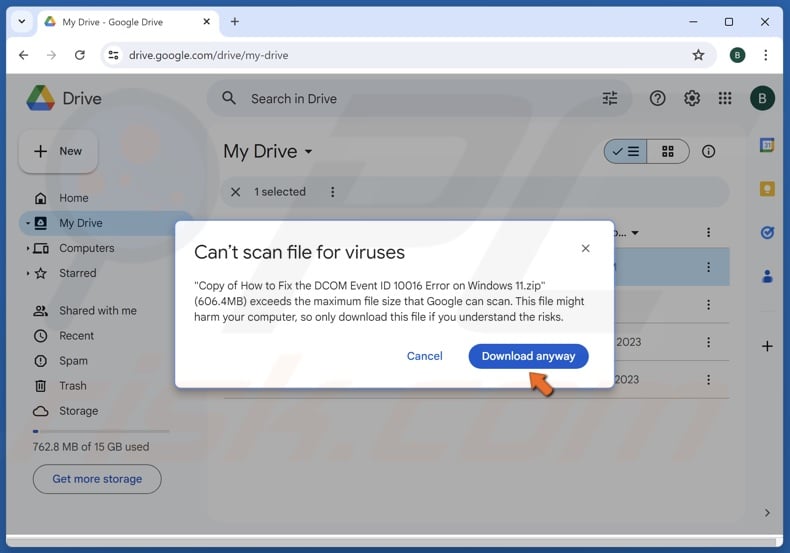Viewport: 790px width, 553px height.
Task: Expand the Starred tree arrow
Action: pos(28,273)
